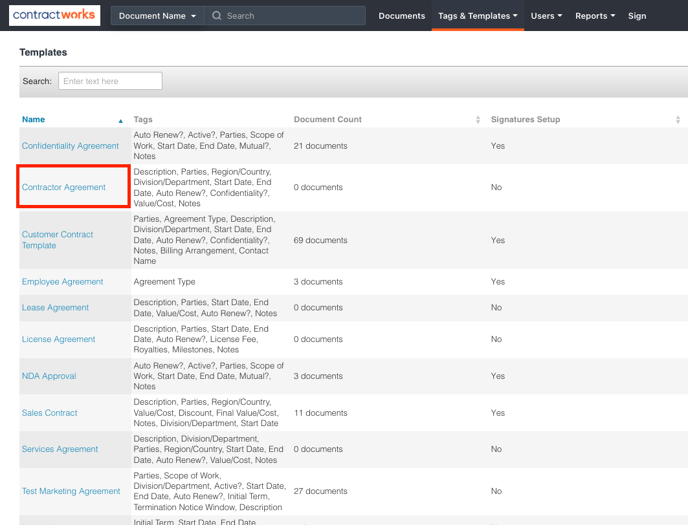This screenshot has width=688, height=525.
Task: Open Sales Contract template
Action: [50, 413]
